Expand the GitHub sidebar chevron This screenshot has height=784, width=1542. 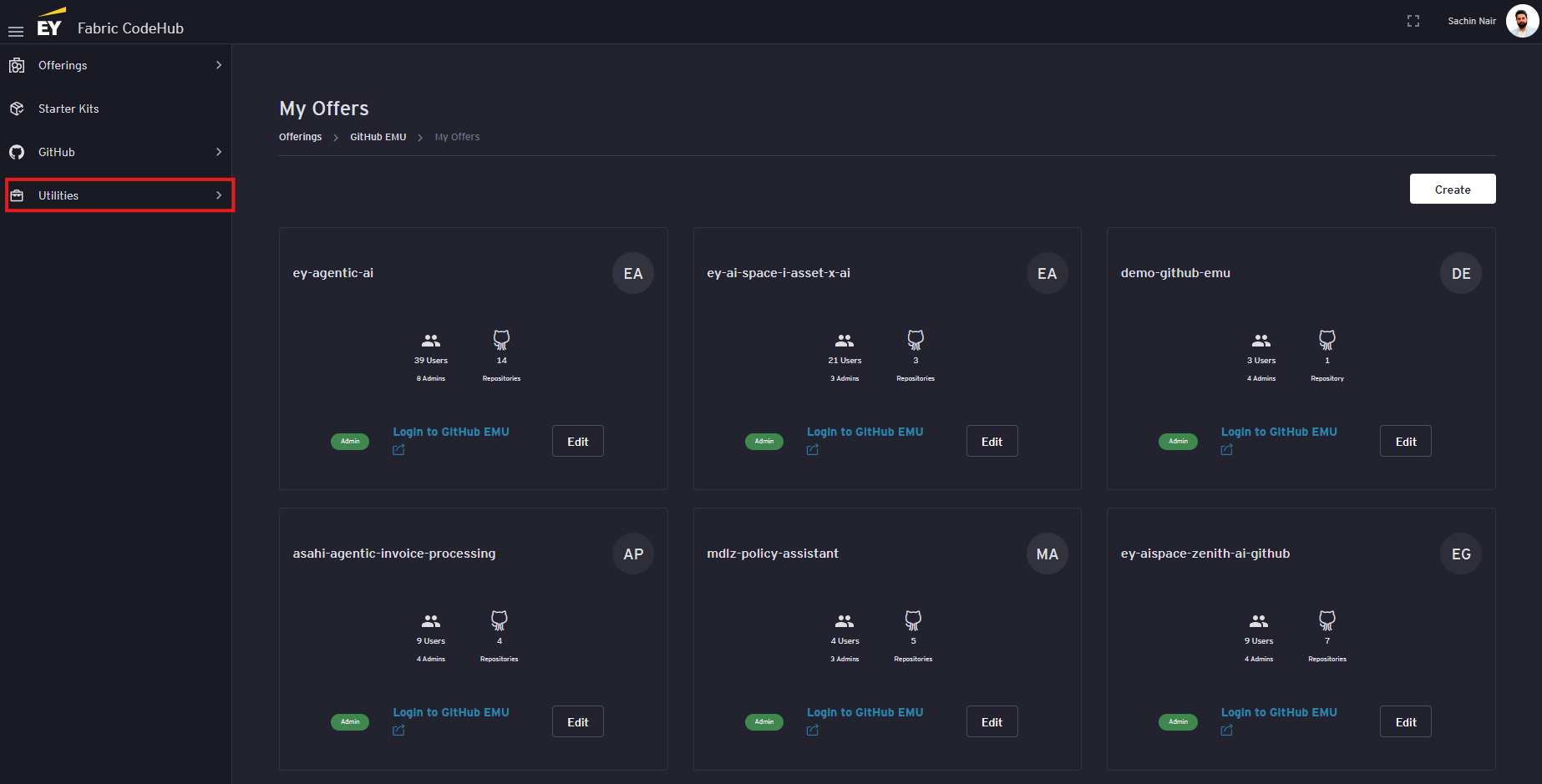pos(219,152)
